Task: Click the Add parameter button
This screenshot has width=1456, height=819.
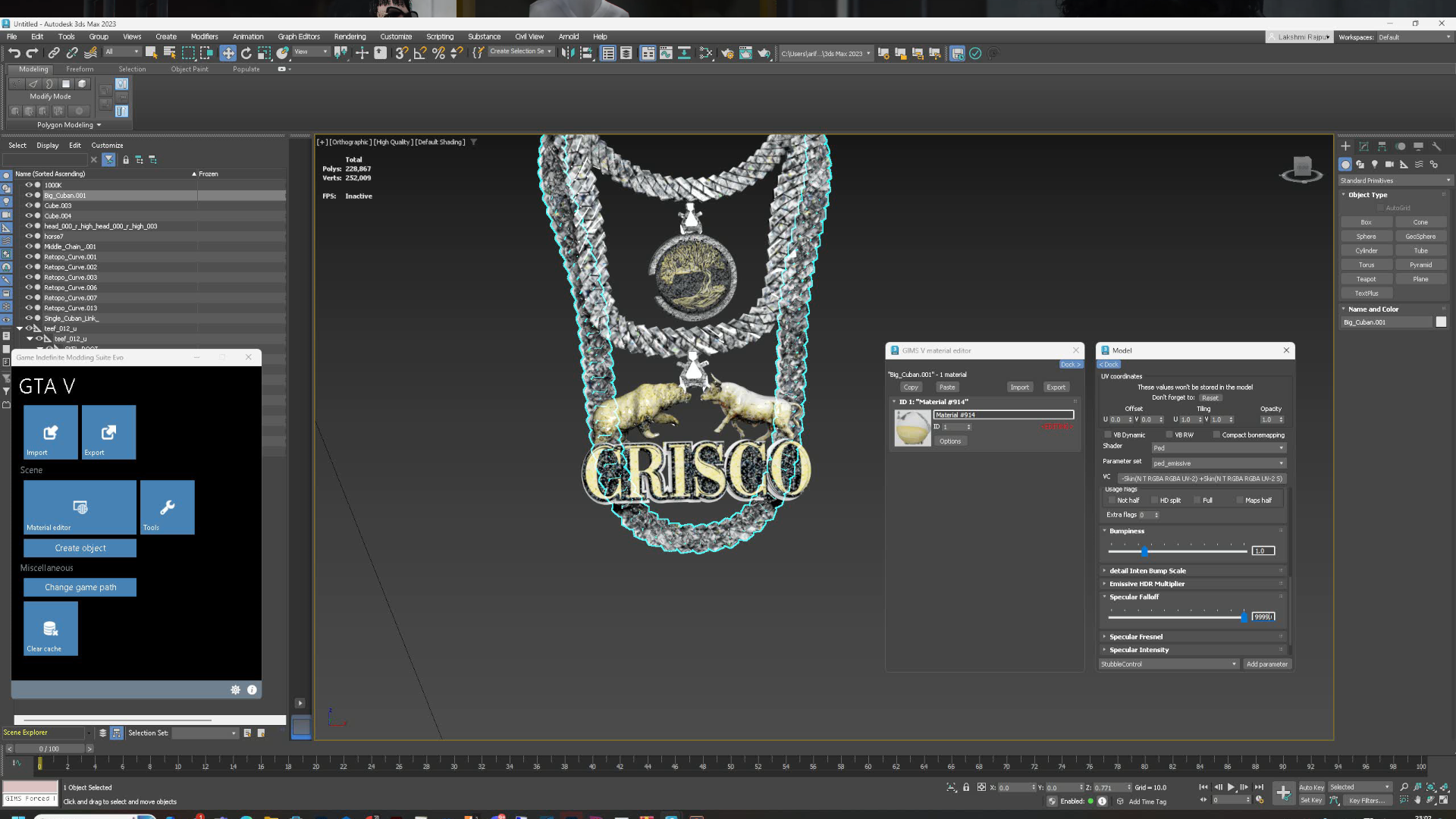Action: click(x=1266, y=664)
